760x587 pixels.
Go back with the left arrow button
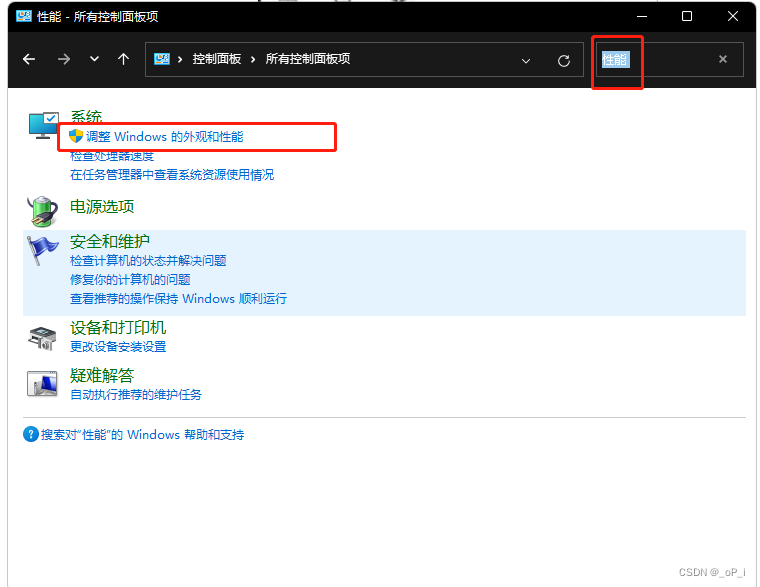[29, 59]
